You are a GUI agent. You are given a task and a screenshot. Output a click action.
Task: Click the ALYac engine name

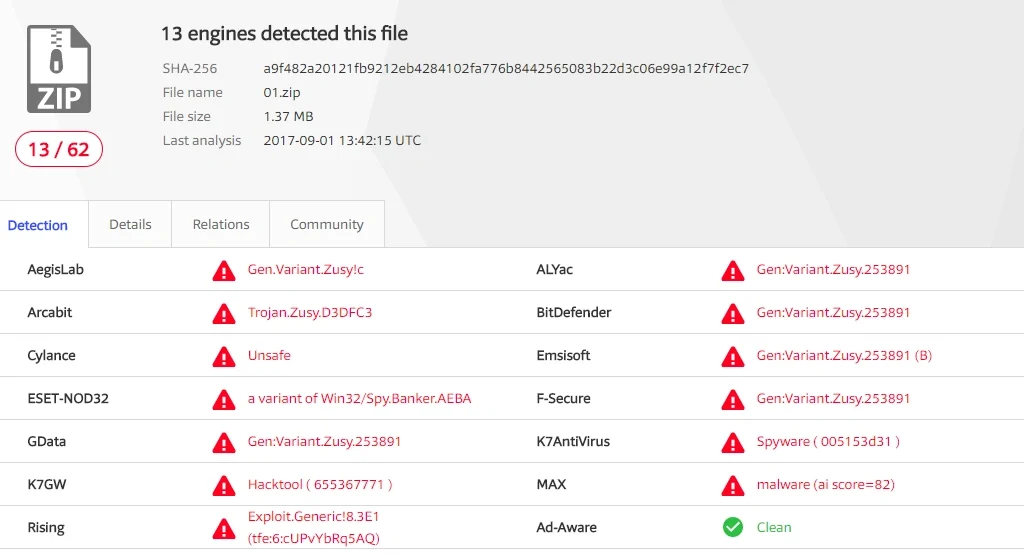pos(554,270)
